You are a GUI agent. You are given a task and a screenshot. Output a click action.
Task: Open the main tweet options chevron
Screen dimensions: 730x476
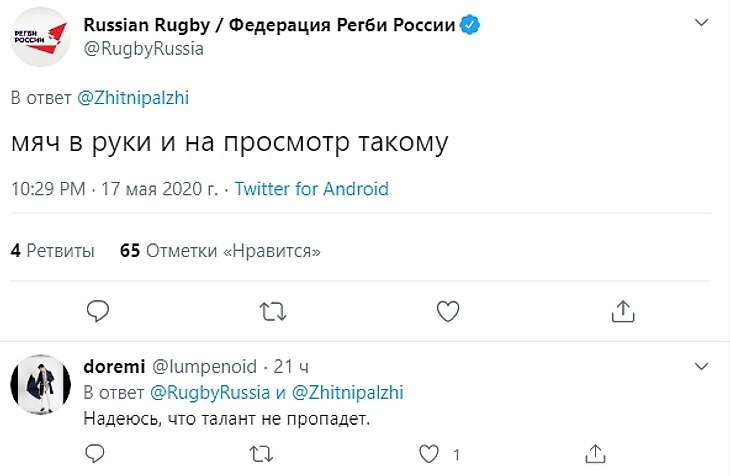click(x=702, y=24)
